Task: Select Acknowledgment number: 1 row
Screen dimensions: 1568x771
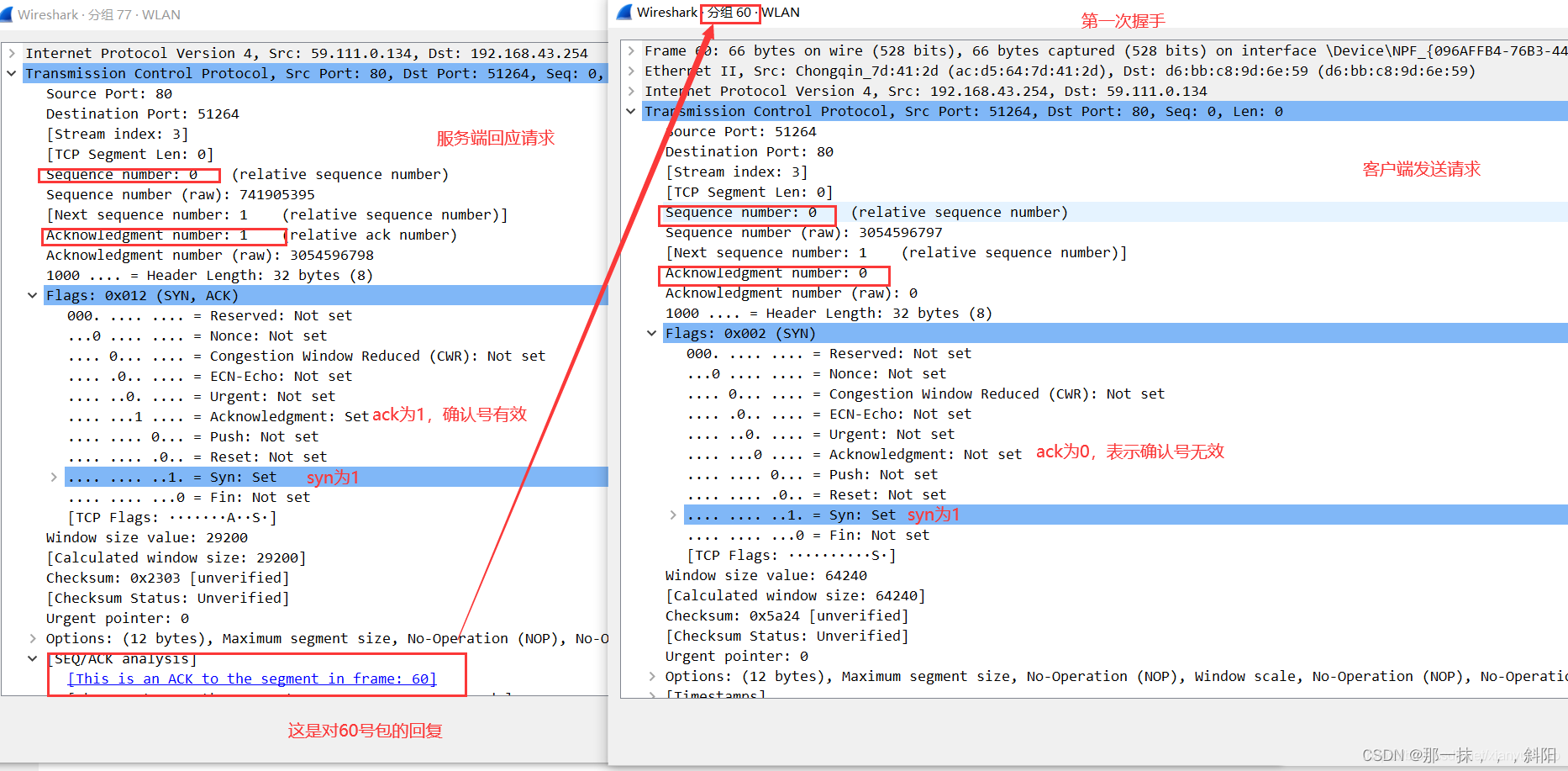Action: (147, 235)
